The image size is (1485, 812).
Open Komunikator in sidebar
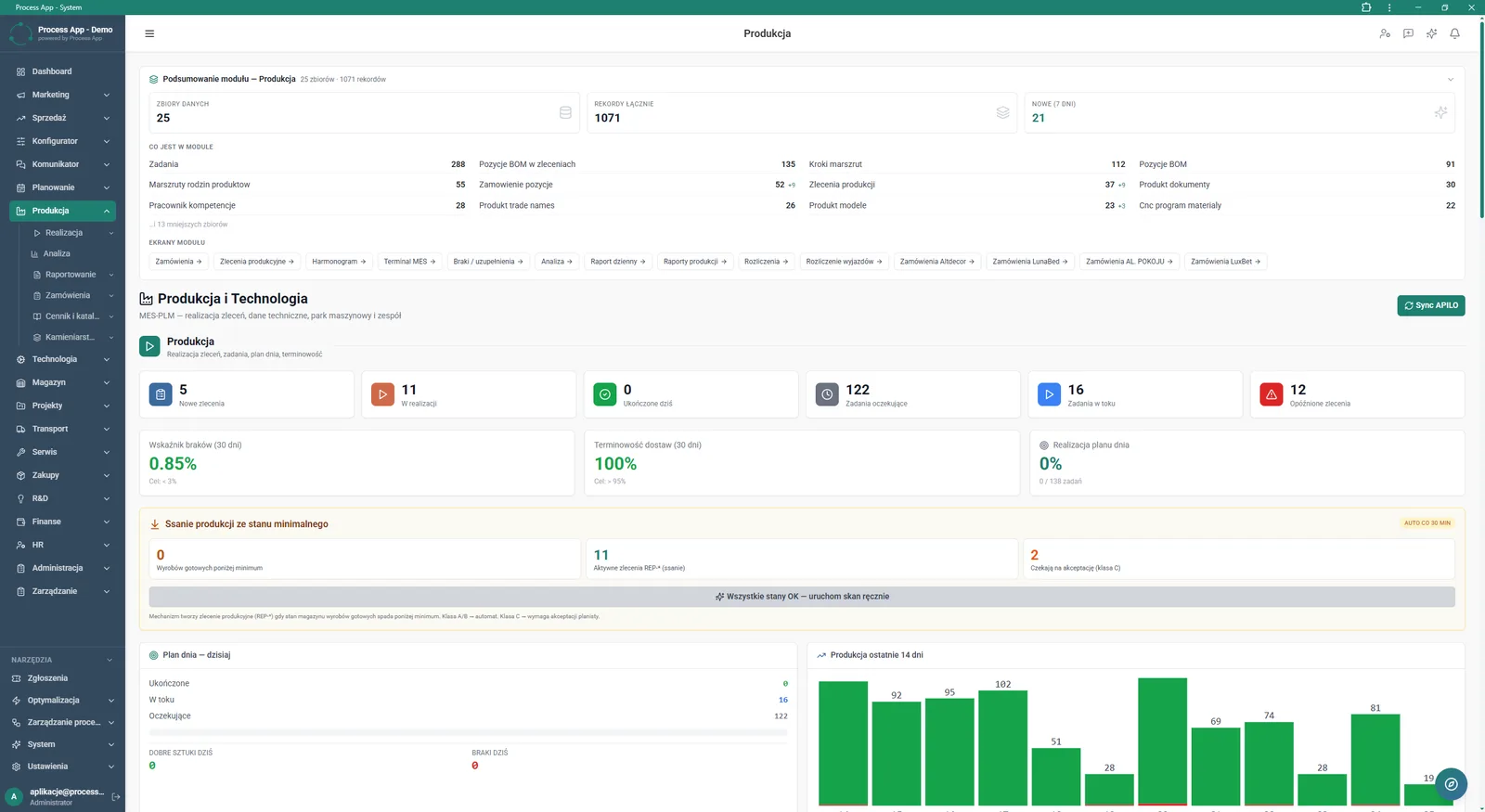point(62,164)
